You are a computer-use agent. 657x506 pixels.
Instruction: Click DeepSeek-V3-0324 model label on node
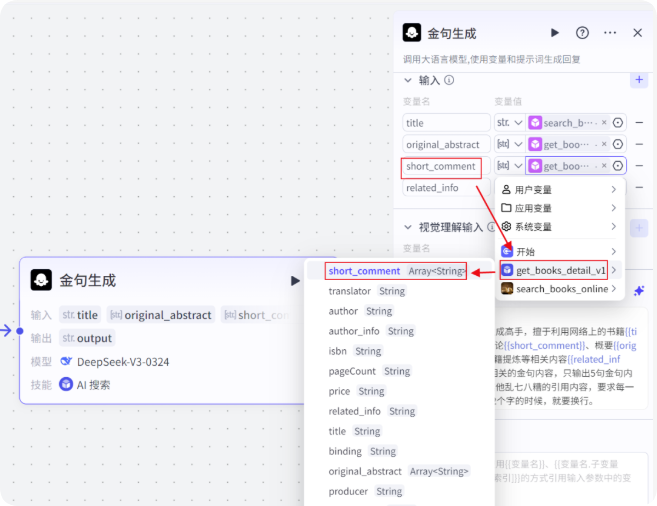(x=123, y=362)
